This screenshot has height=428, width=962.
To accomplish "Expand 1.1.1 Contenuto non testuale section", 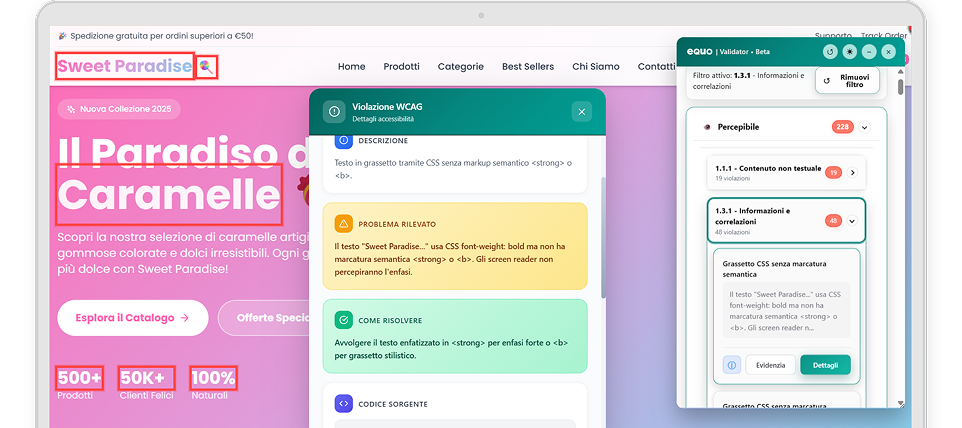I will [x=853, y=173].
